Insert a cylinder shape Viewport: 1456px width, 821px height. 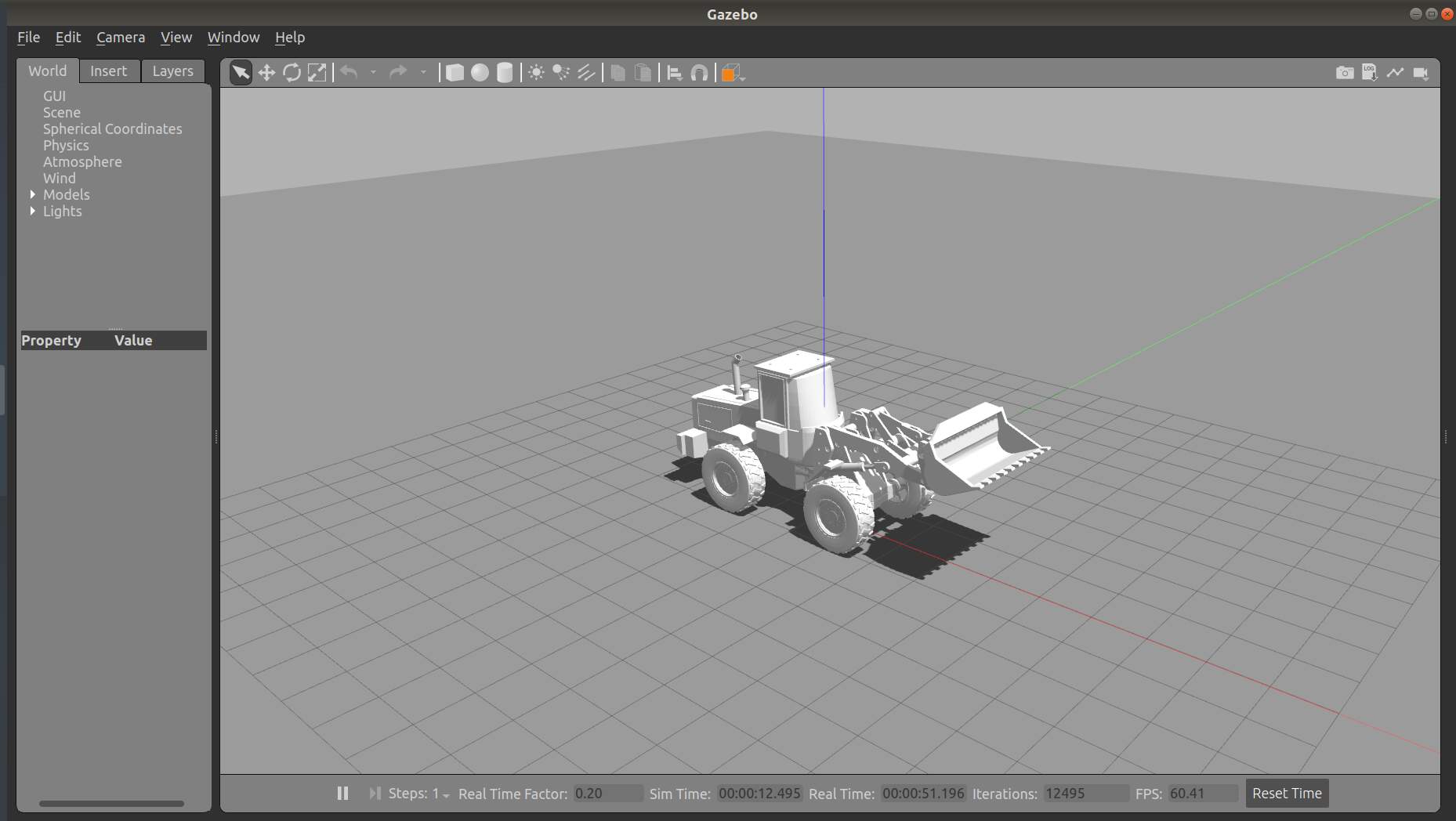click(505, 73)
